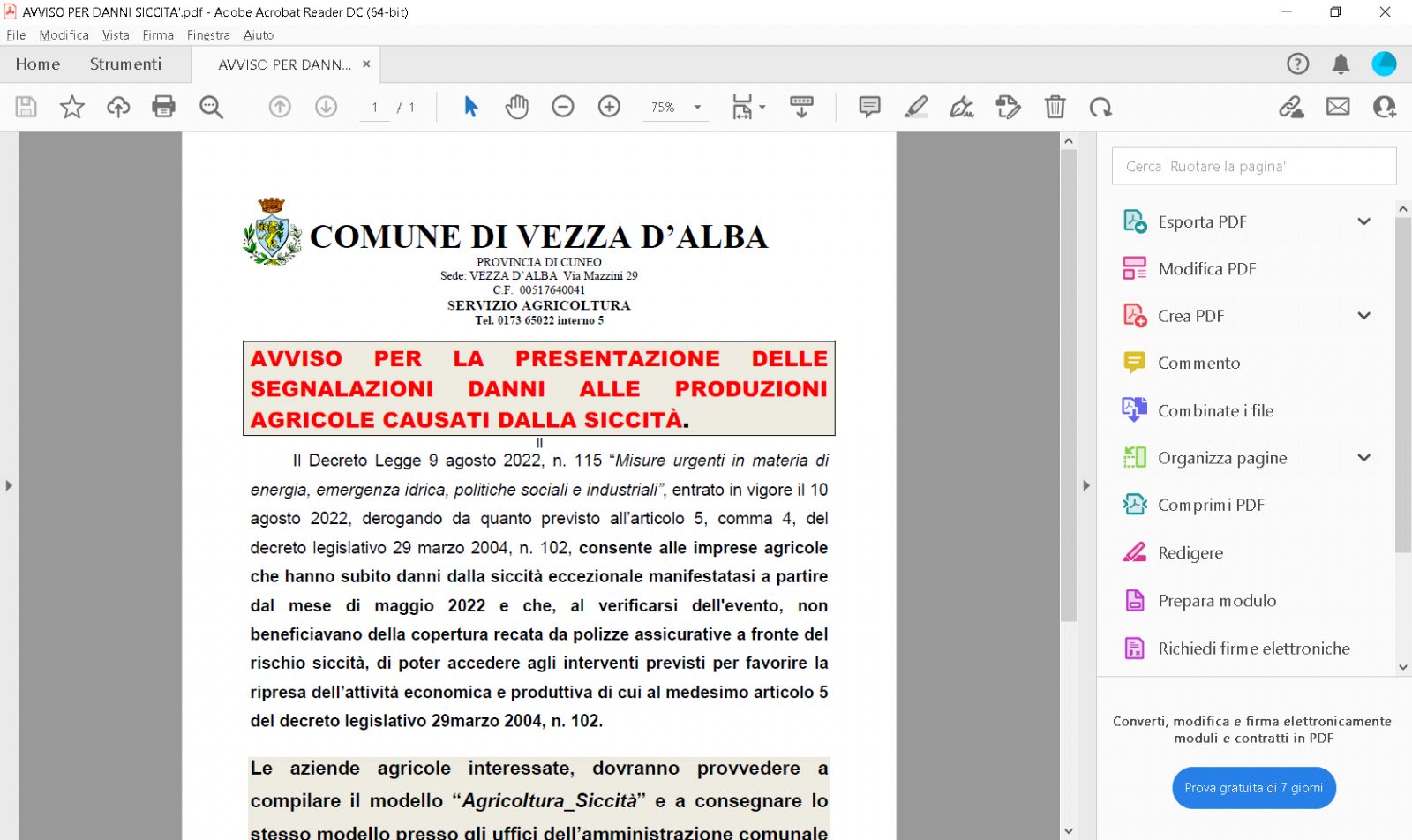The width and height of the screenshot is (1412, 840).
Task: Click the Zoom in plus icon
Action: coord(609,107)
